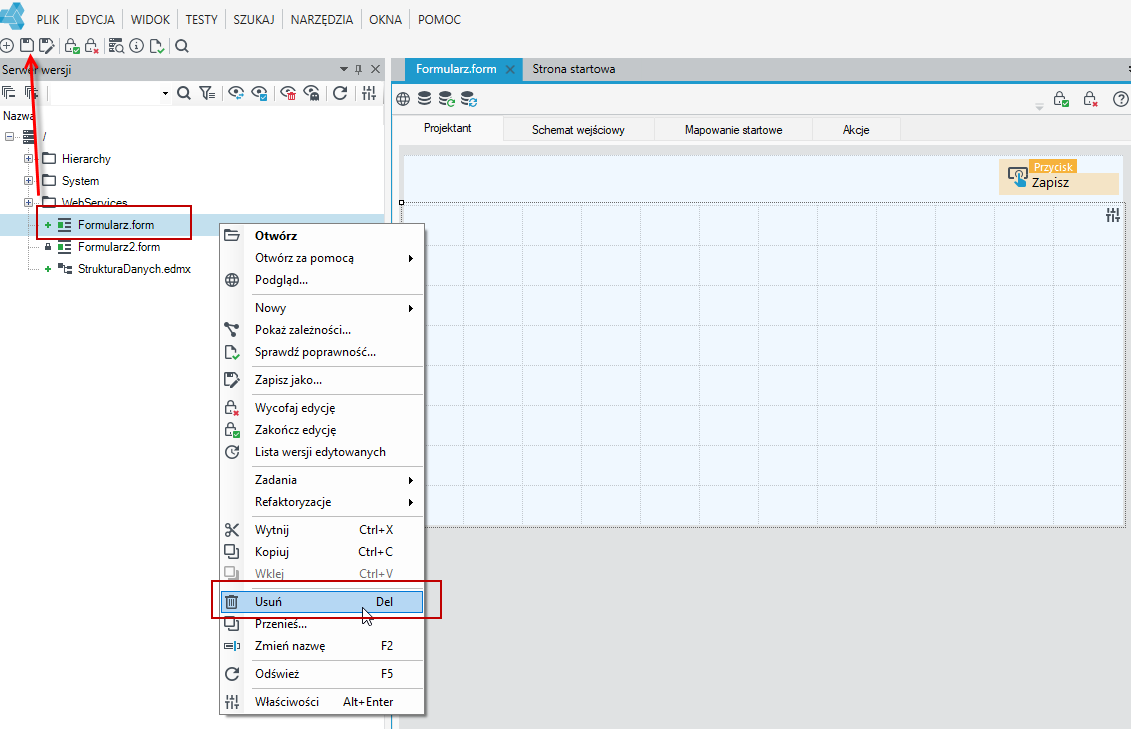Screen dimensions: 1131x729
Task: Click the information (i) icon in main toolbar
Action: click(x=136, y=45)
